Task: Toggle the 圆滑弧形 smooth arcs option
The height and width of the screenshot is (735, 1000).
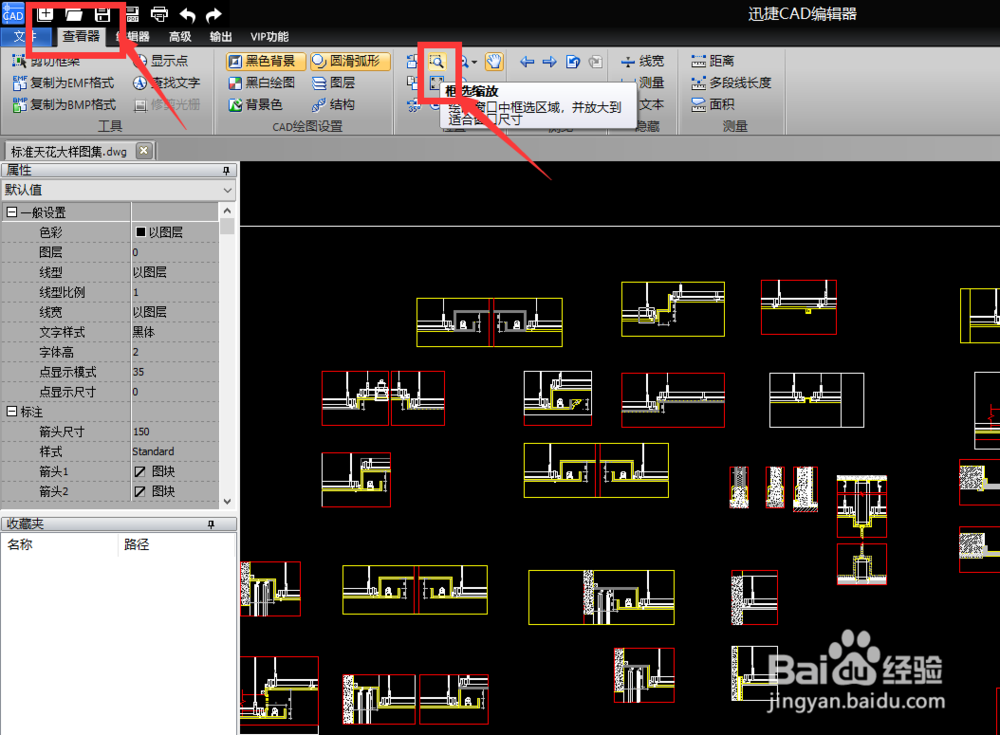Action: pos(350,61)
